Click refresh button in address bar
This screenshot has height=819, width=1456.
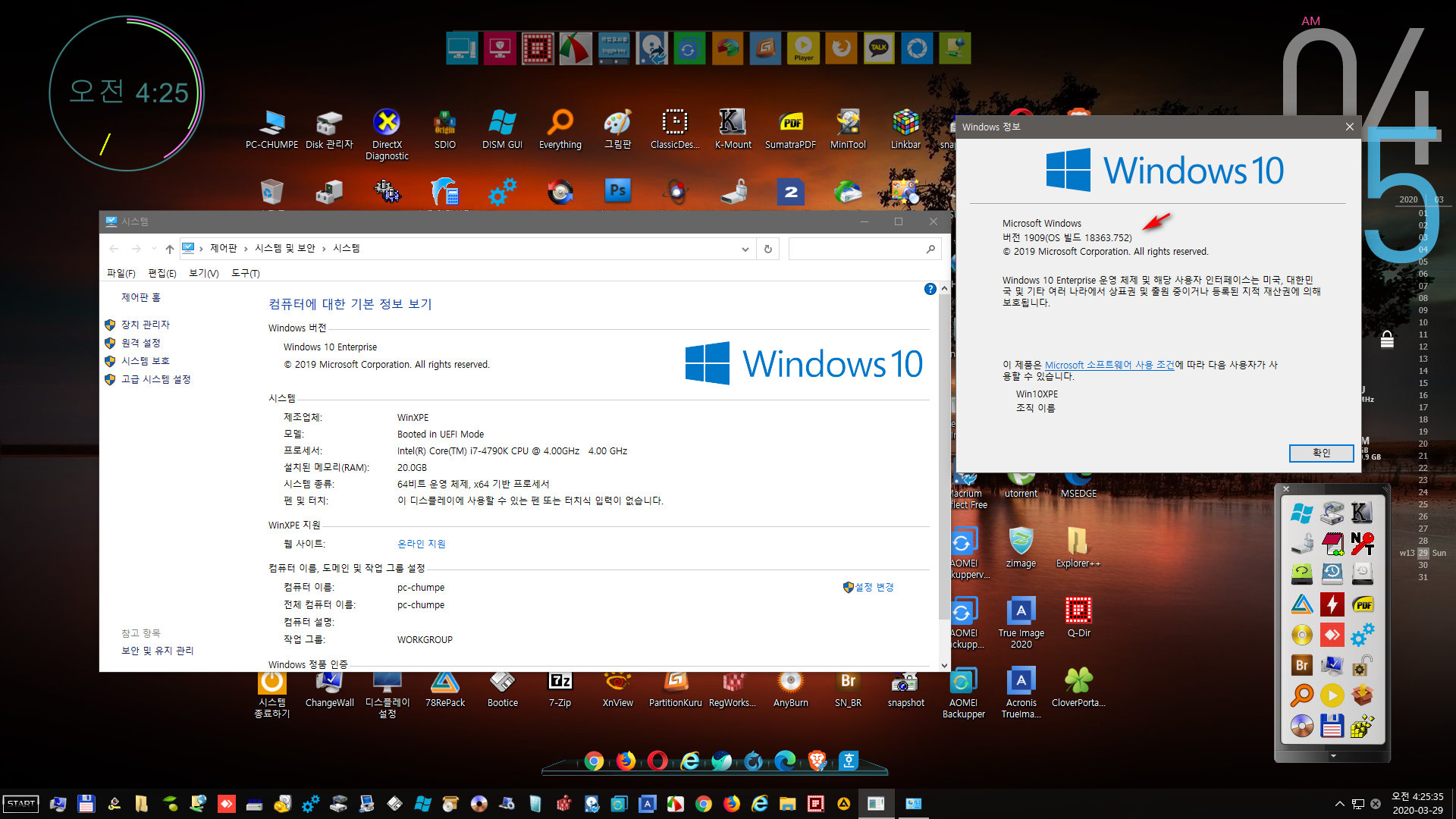[x=768, y=249]
